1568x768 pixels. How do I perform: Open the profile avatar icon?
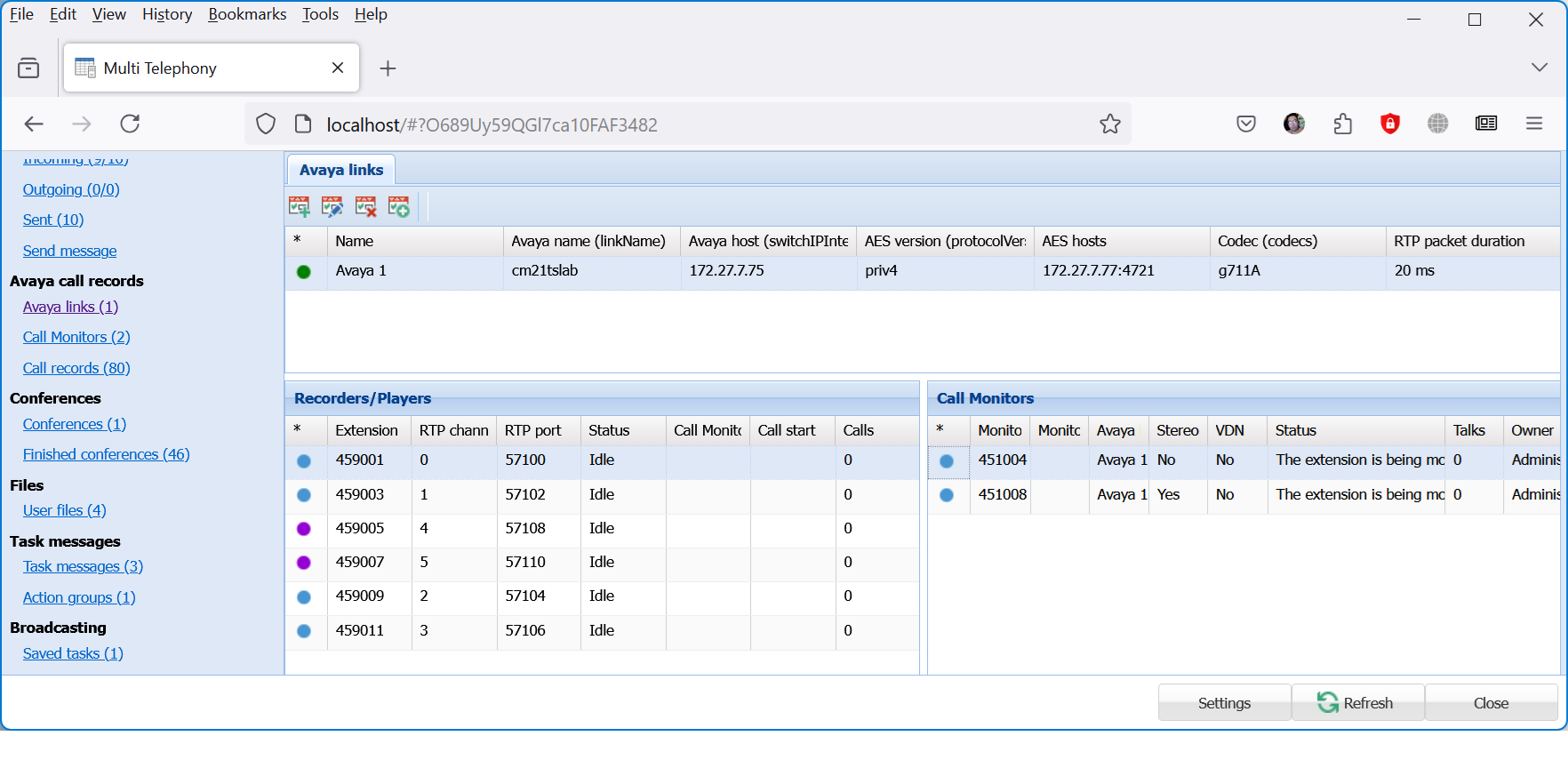click(1294, 124)
